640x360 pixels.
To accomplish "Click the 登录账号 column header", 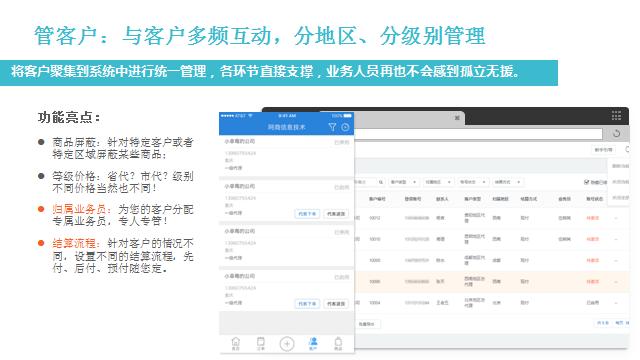I will click(413, 199).
